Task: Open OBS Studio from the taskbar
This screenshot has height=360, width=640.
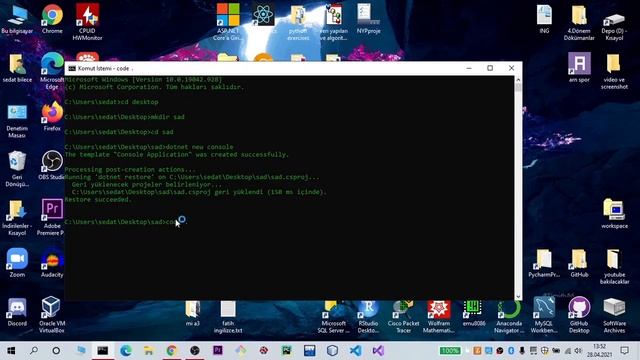Action: tap(195, 351)
